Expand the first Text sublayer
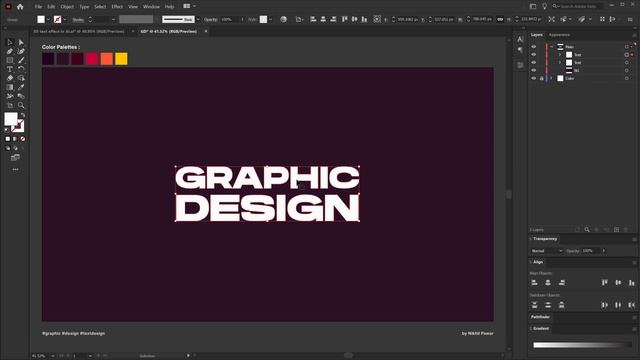The width and height of the screenshot is (640, 360). click(x=560, y=54)
